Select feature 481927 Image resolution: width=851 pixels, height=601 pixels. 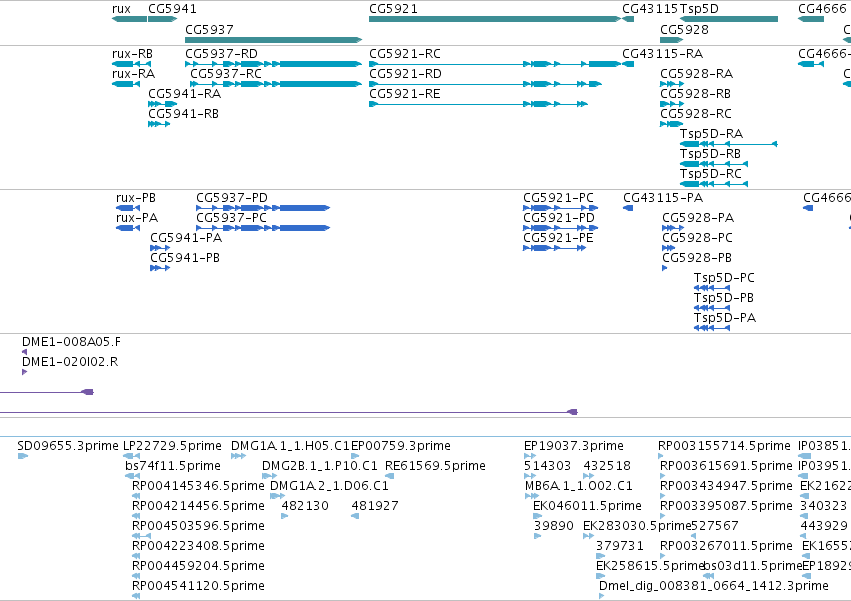pos(355,516)
